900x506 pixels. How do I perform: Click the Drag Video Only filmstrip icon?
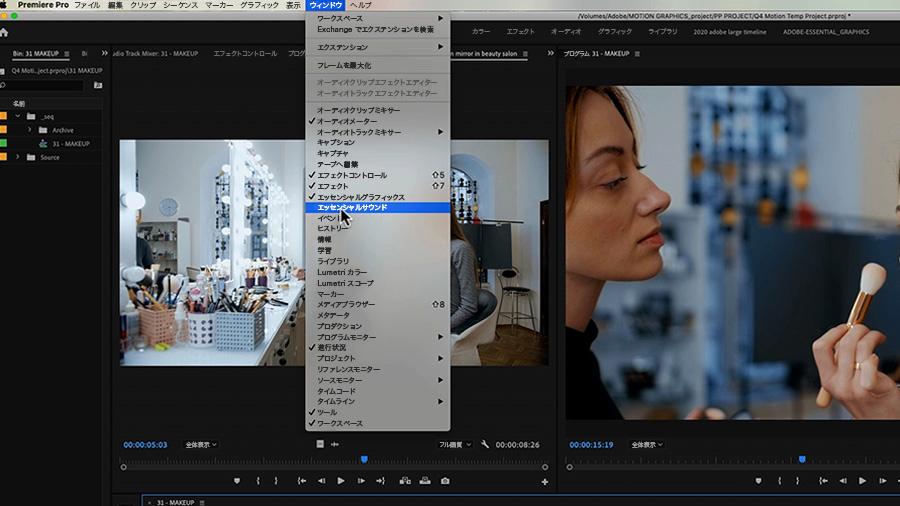pos(320,444)
